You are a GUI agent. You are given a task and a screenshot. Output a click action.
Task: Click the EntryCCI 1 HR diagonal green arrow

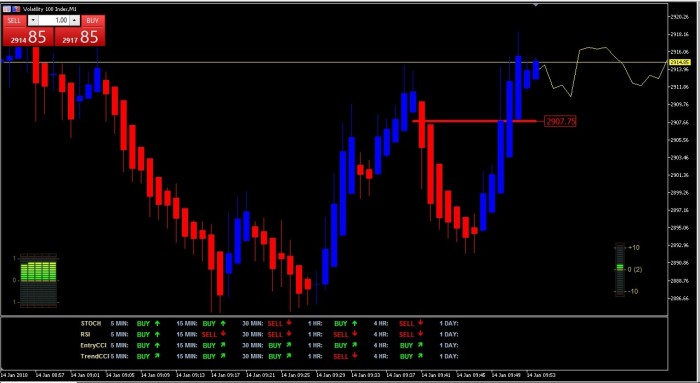coord(354,345)
